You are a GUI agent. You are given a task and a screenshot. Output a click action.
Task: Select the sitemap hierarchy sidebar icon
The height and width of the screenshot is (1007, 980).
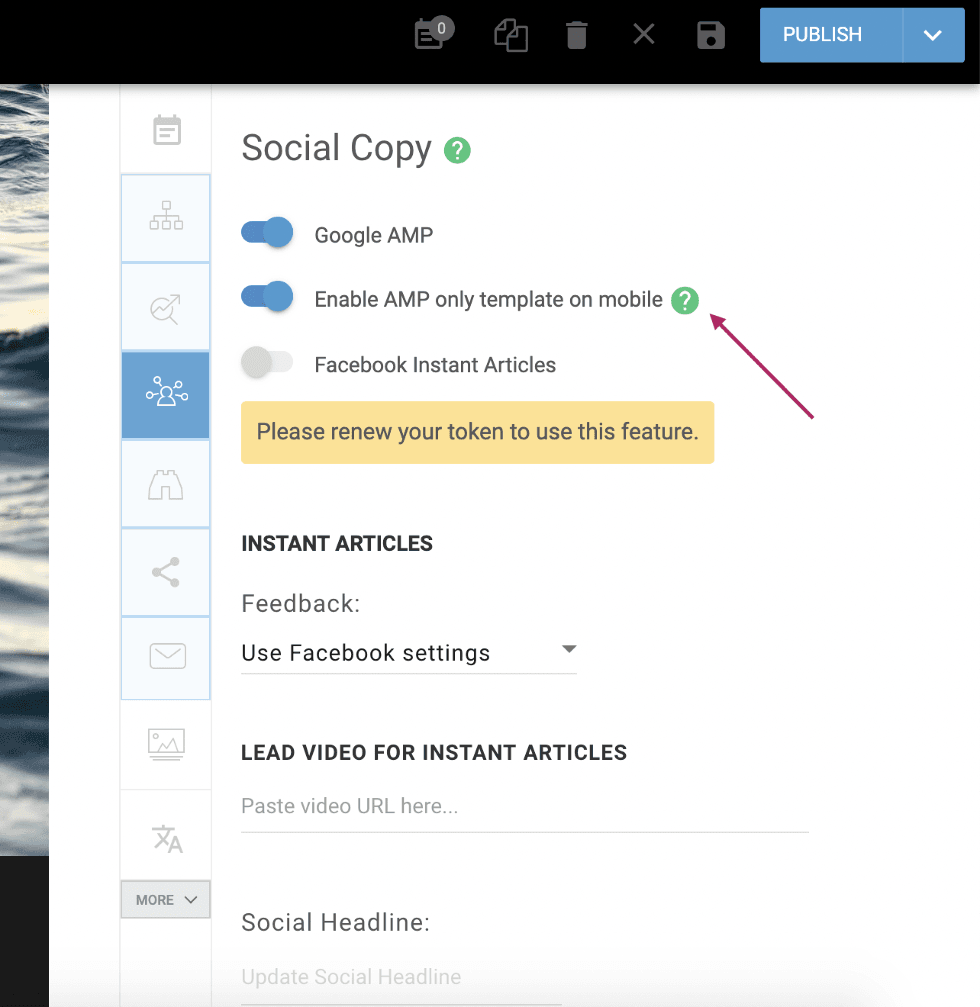166,217
